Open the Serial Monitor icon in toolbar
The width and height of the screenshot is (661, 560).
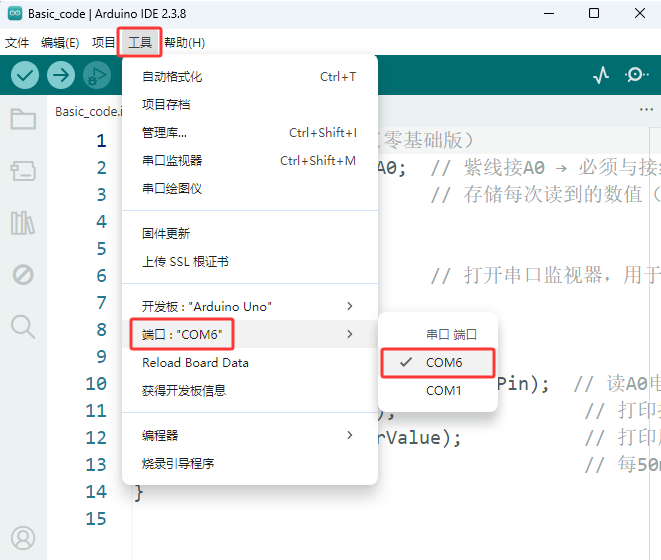pyautogui.click(x=637, y=75)
